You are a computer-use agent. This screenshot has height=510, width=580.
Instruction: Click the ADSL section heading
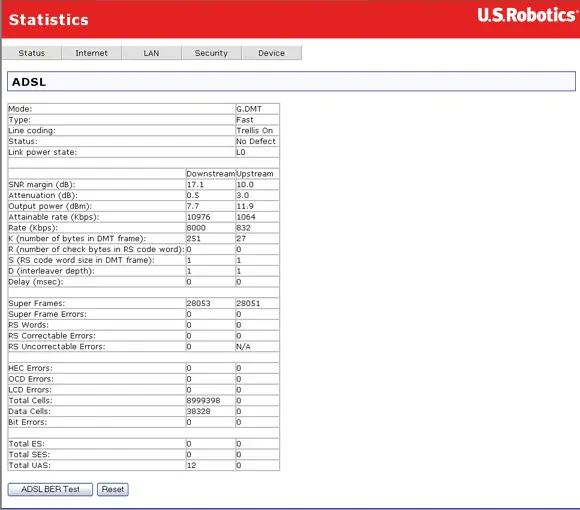29,82
